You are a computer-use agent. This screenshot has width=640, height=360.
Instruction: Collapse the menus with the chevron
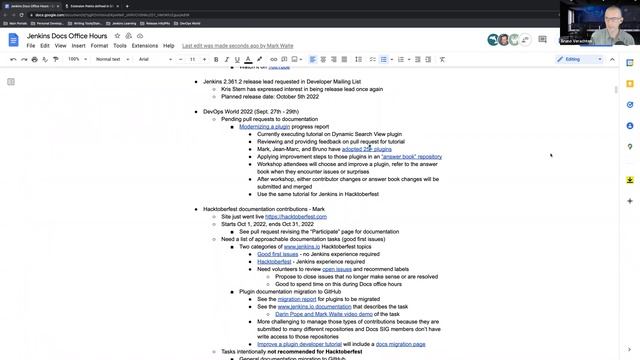[612, 60]
